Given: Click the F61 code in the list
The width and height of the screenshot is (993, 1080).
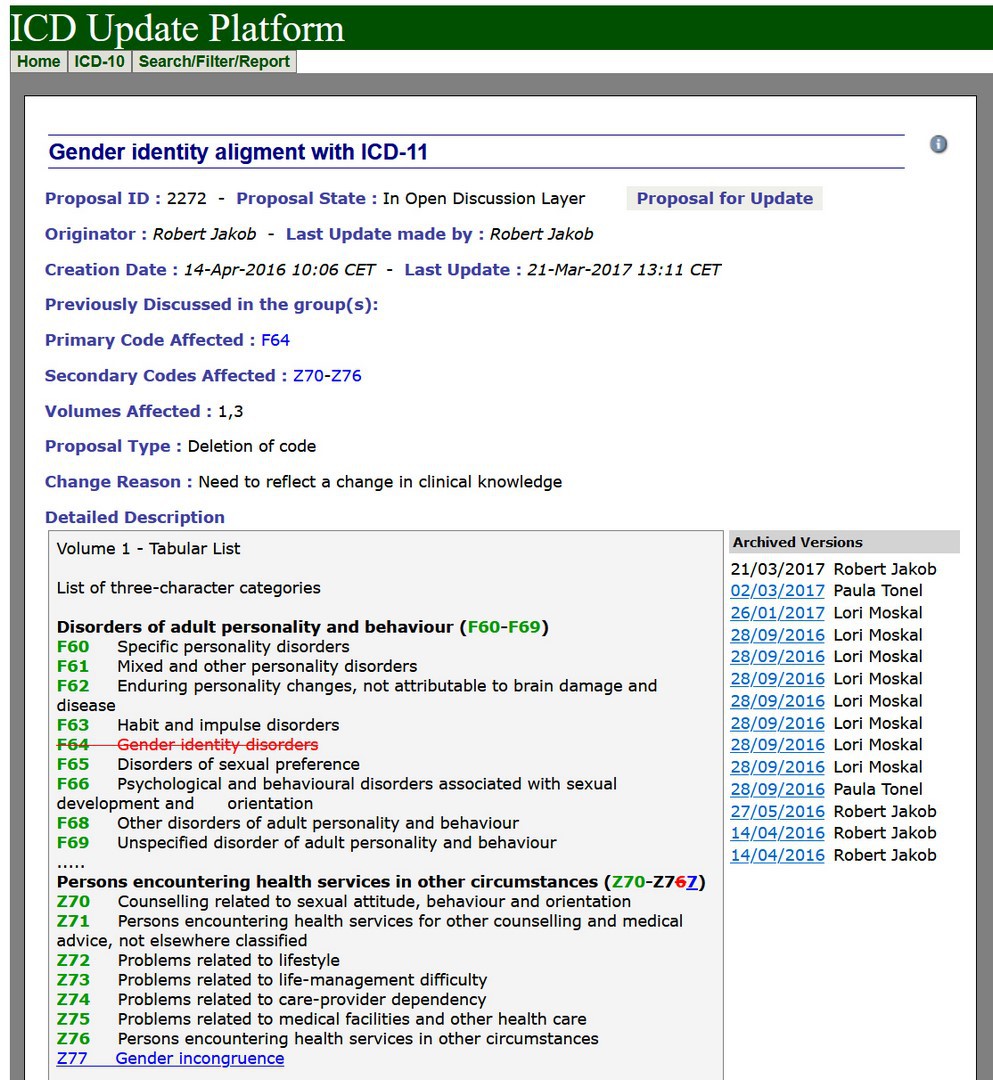Looking at the screenshot, I should click(x=73, y=666).
